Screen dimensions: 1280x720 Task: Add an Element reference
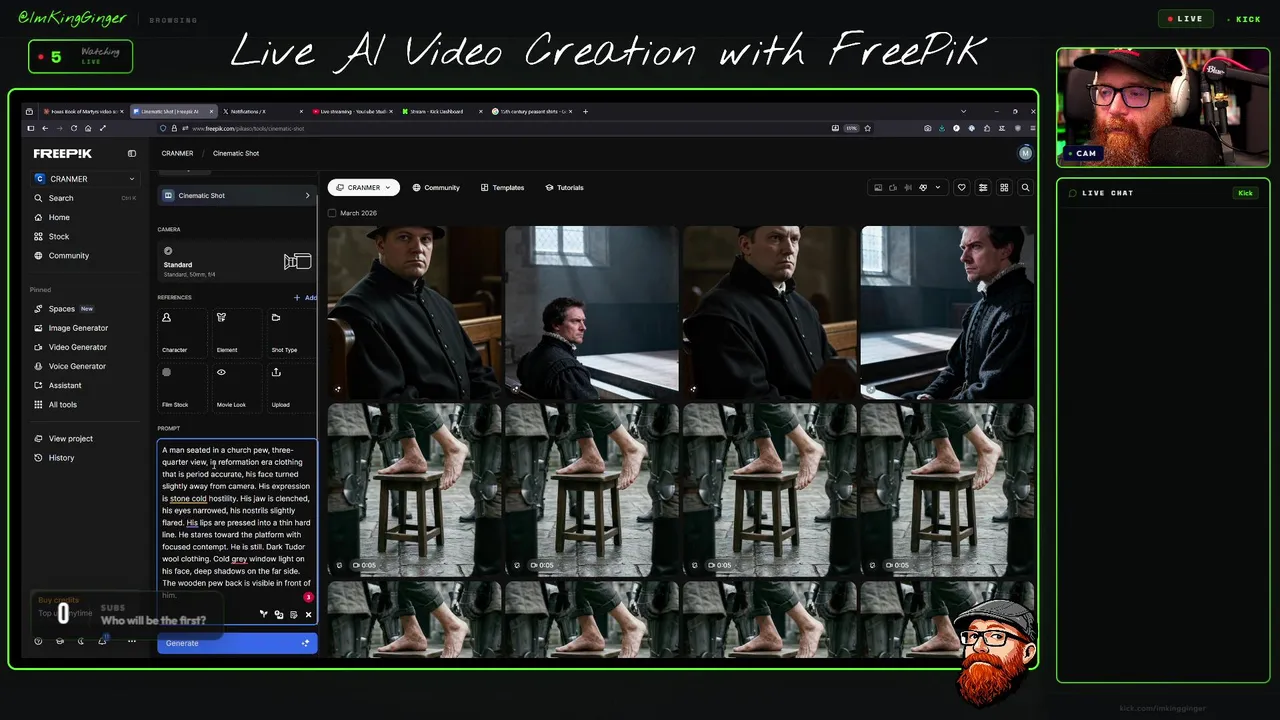pos(237,332)
